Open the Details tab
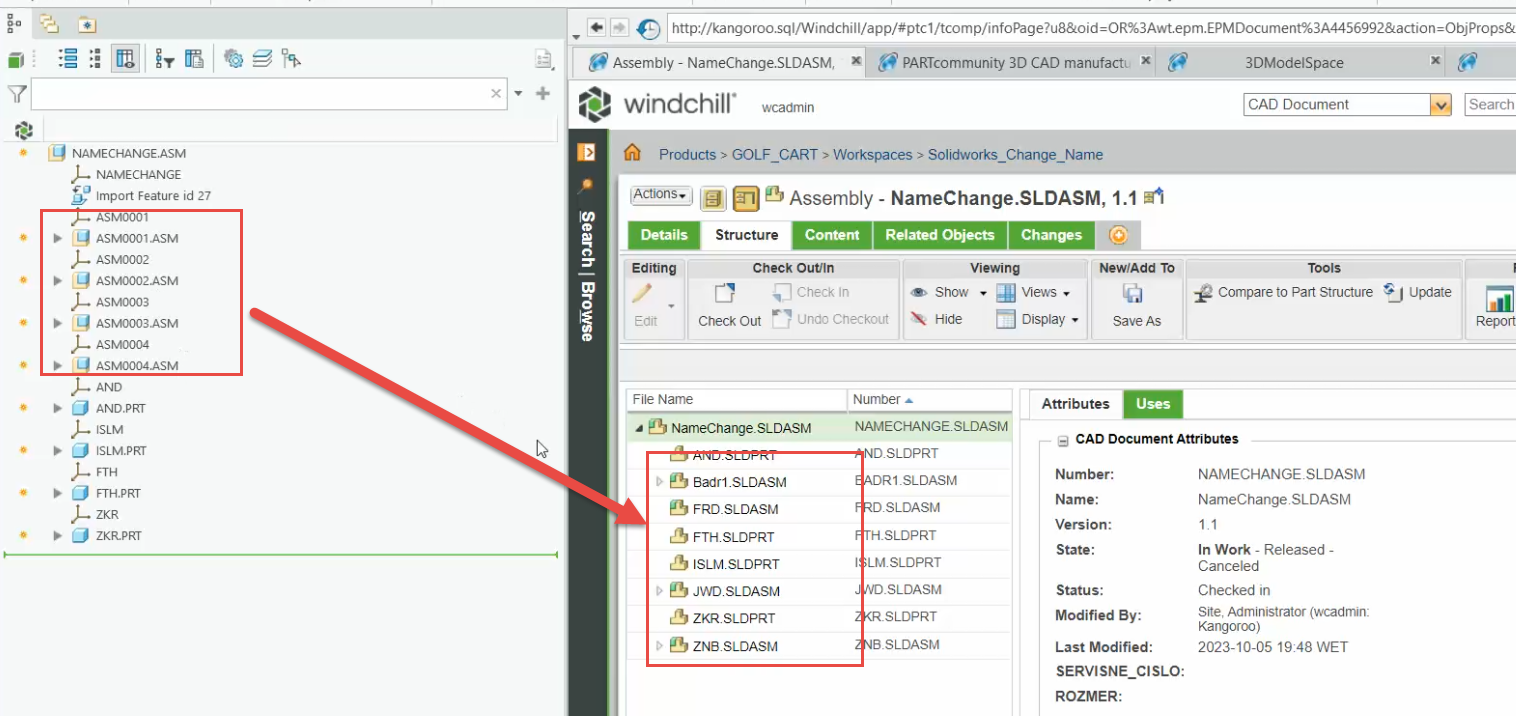Image resolution: width=1516 pixels, height=716 pixels. (664, 235)
